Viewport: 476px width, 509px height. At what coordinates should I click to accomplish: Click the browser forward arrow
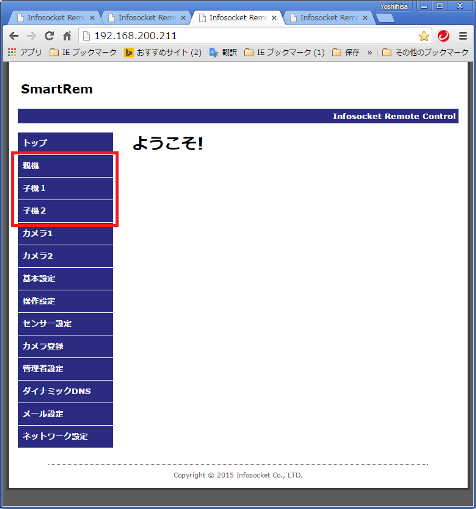click(x=31, y=36)
